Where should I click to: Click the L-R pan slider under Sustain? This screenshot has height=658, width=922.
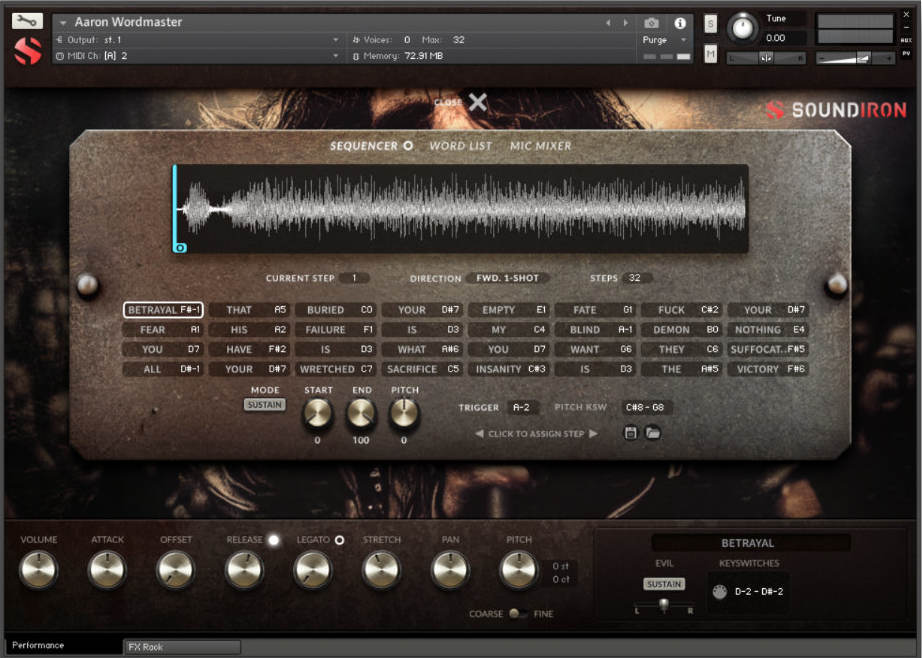tap(664, 604)
